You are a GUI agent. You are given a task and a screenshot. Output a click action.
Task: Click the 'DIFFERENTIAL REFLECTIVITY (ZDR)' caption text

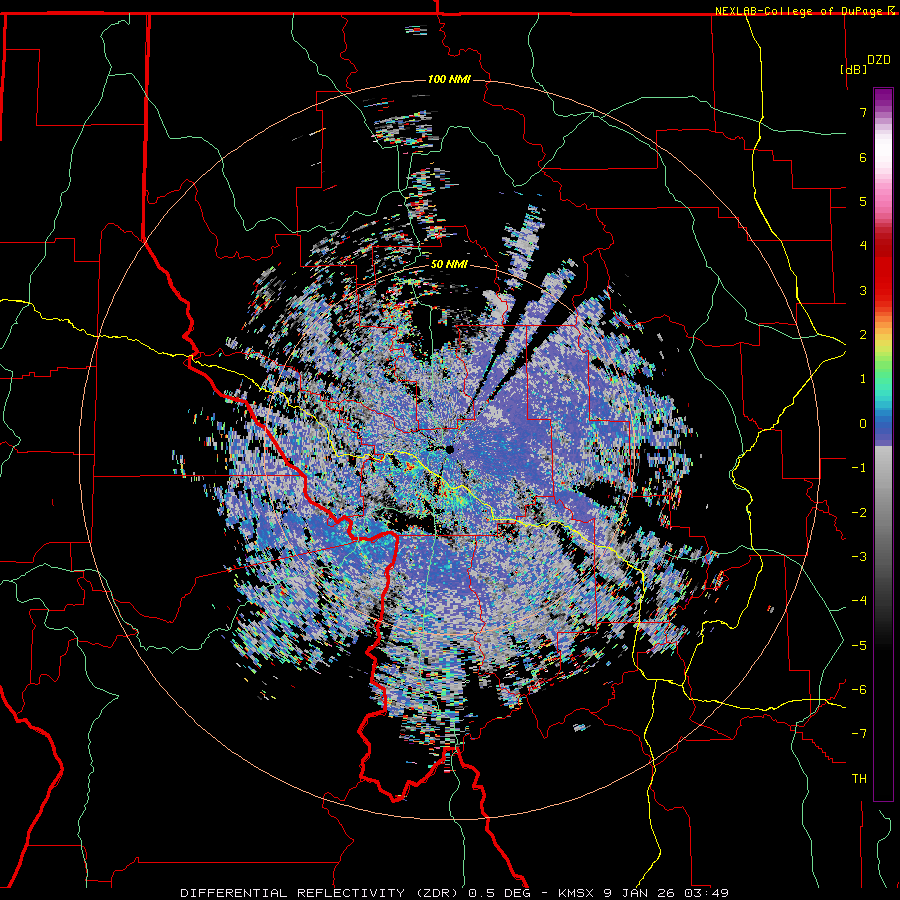321,893
